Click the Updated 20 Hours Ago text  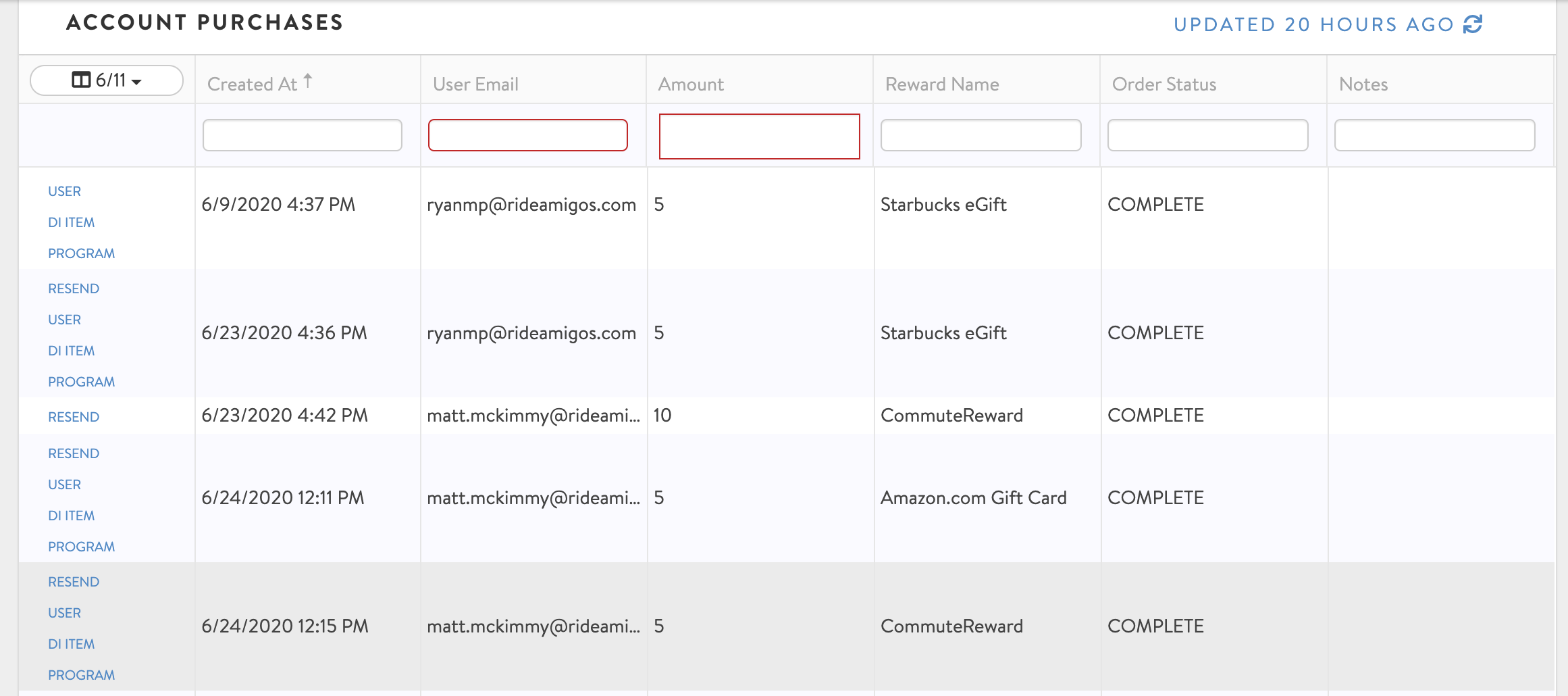tap(1313, 24)
